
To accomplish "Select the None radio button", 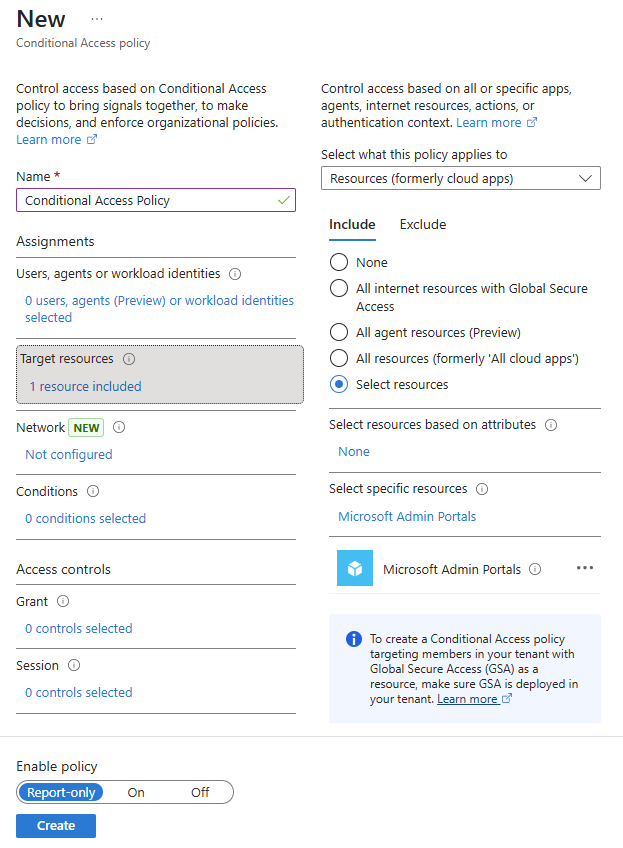I will [339, 262].
